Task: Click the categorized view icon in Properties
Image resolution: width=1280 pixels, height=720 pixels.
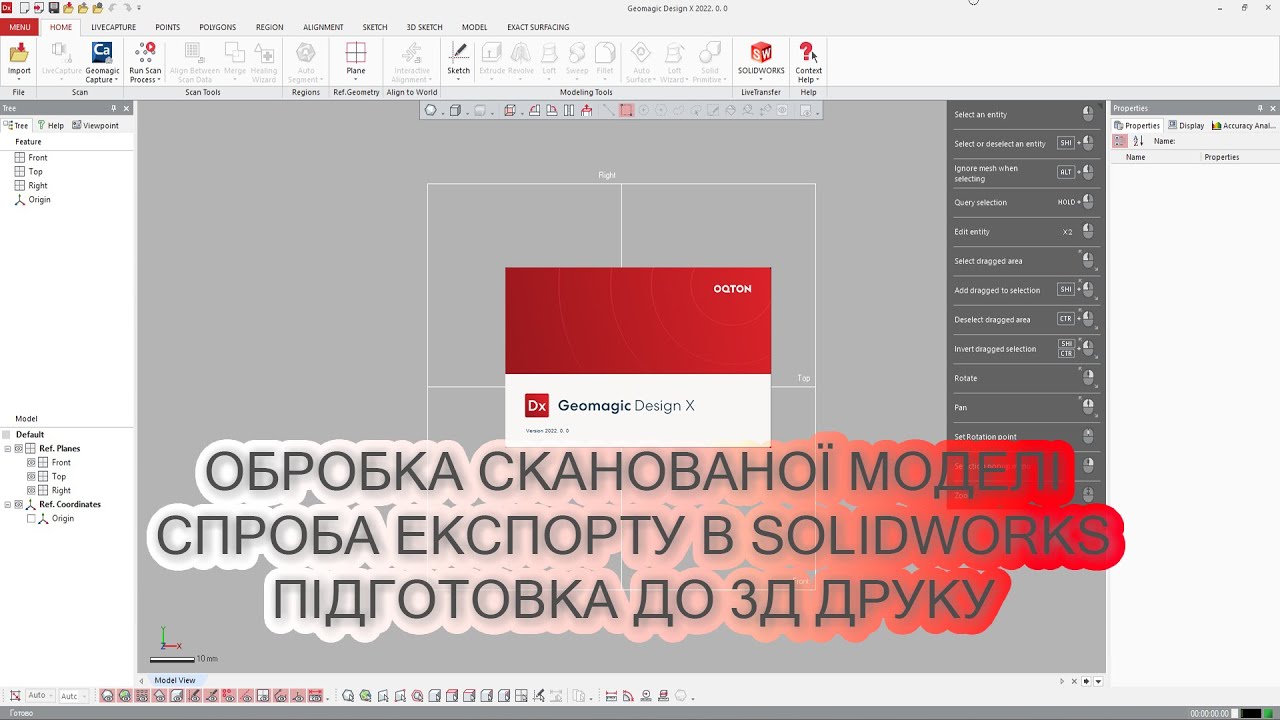Action: (x=1120, y=141)
